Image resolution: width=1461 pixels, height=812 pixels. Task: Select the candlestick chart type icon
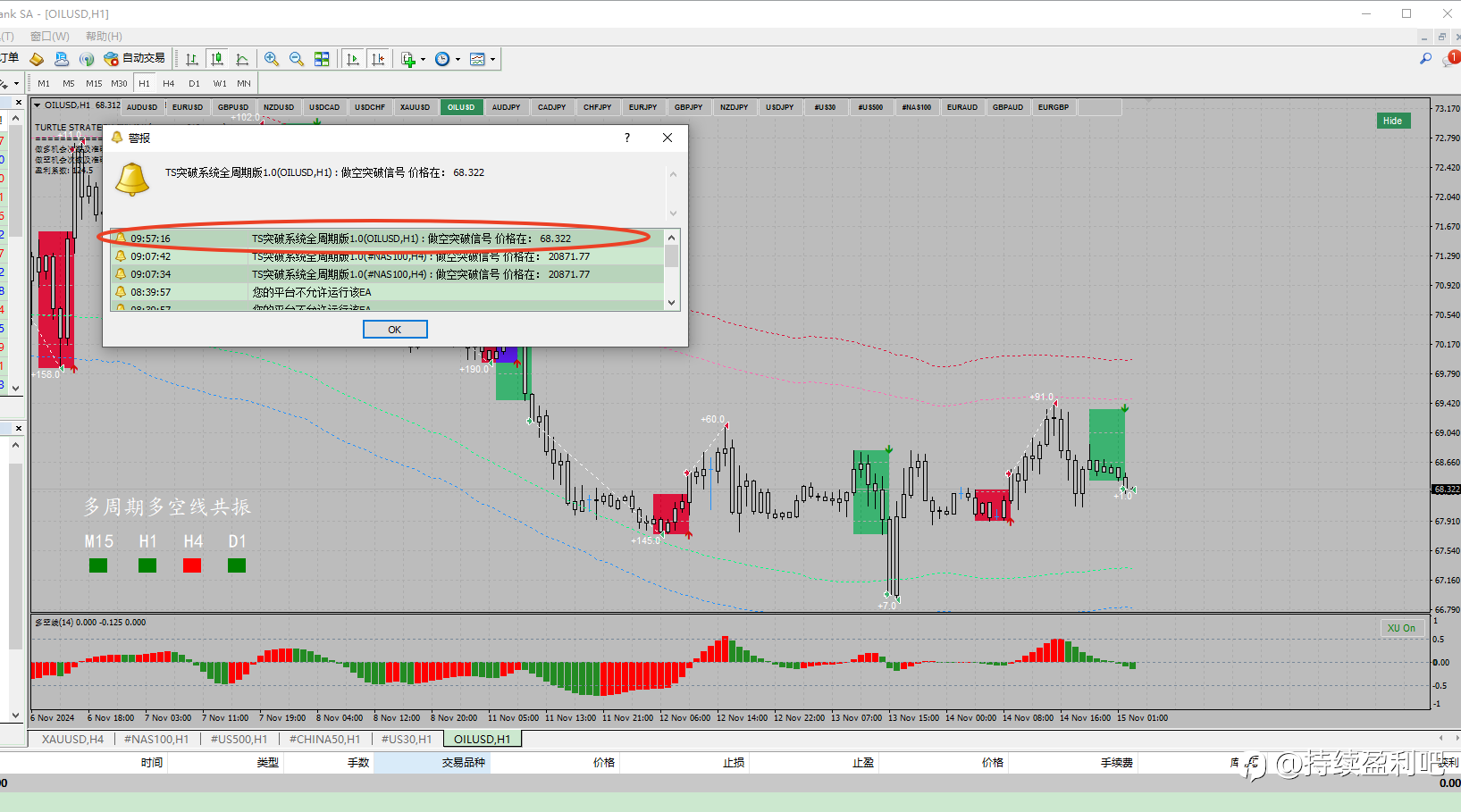click(x=217, y=59)
